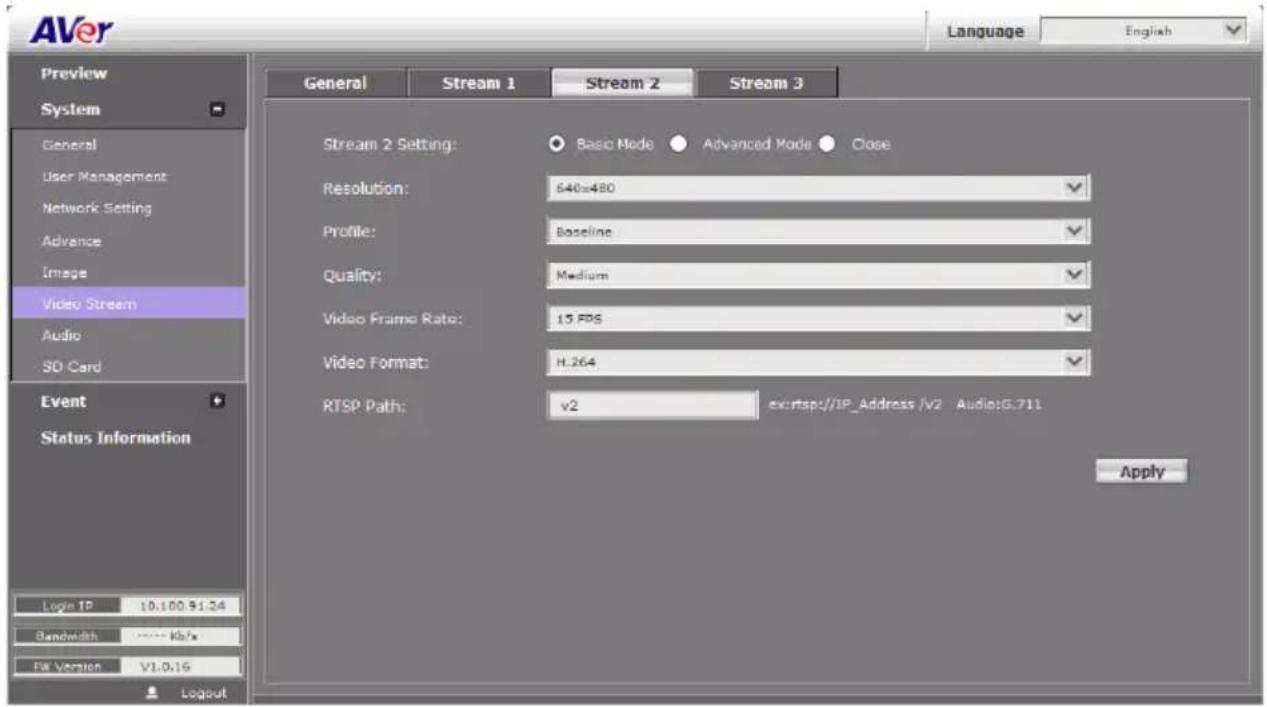The image size is (1267, 707).
Task: Open the Quality dropdown
Action: coord(818,275)
